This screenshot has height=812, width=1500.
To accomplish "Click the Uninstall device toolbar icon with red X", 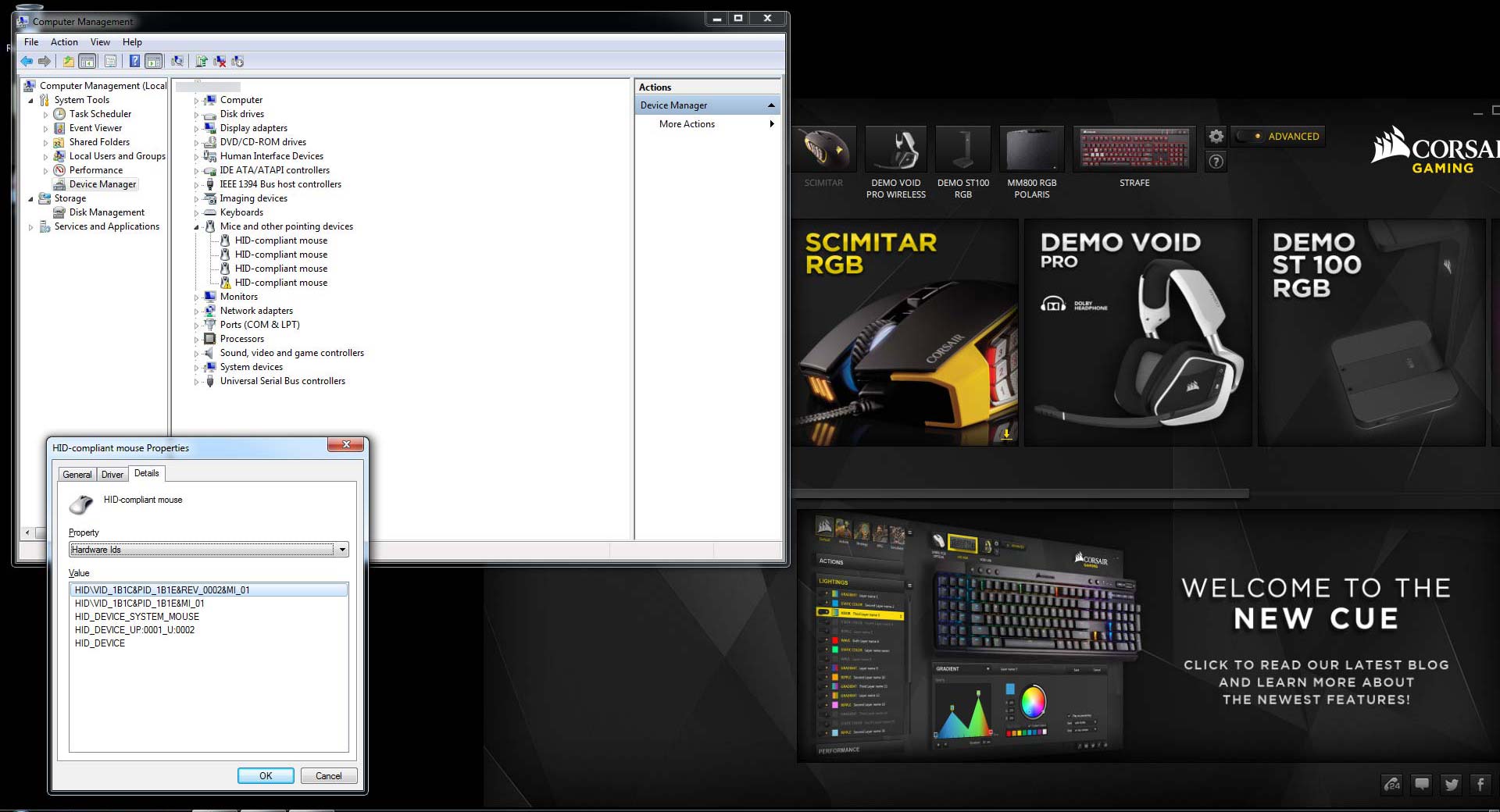I will click(x=220, y=61).
